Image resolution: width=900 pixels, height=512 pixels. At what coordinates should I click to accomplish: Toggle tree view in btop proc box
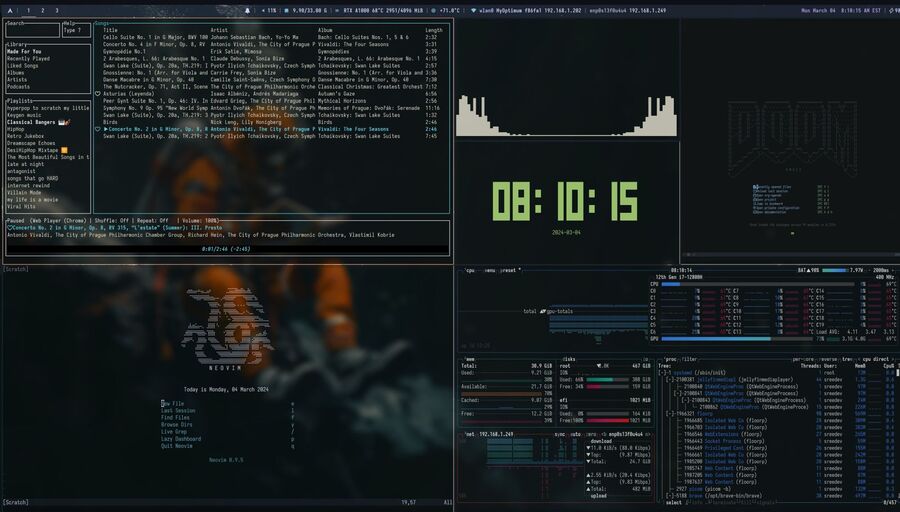click(847, 359)
